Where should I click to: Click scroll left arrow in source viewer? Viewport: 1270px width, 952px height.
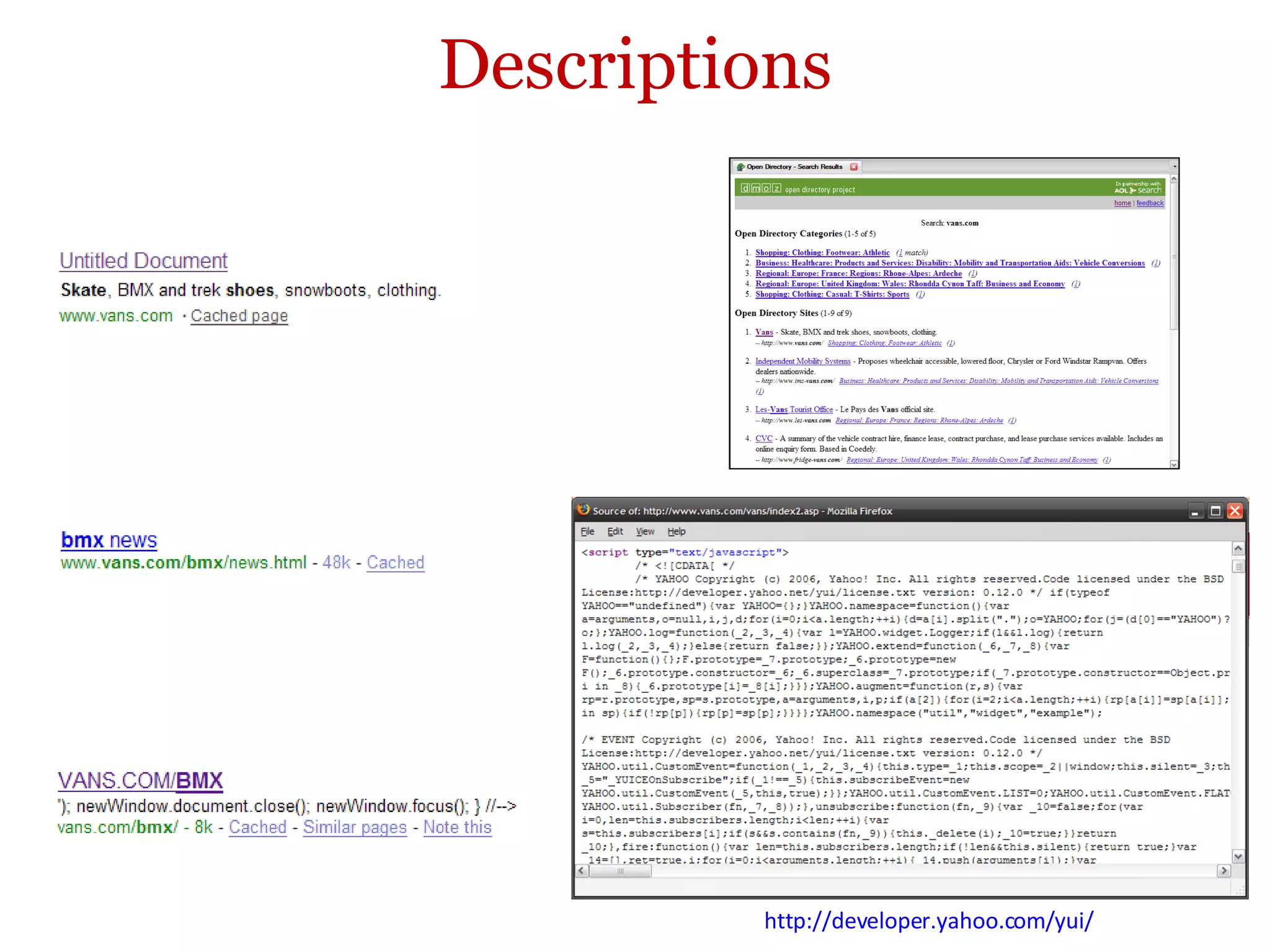point(582,871)
